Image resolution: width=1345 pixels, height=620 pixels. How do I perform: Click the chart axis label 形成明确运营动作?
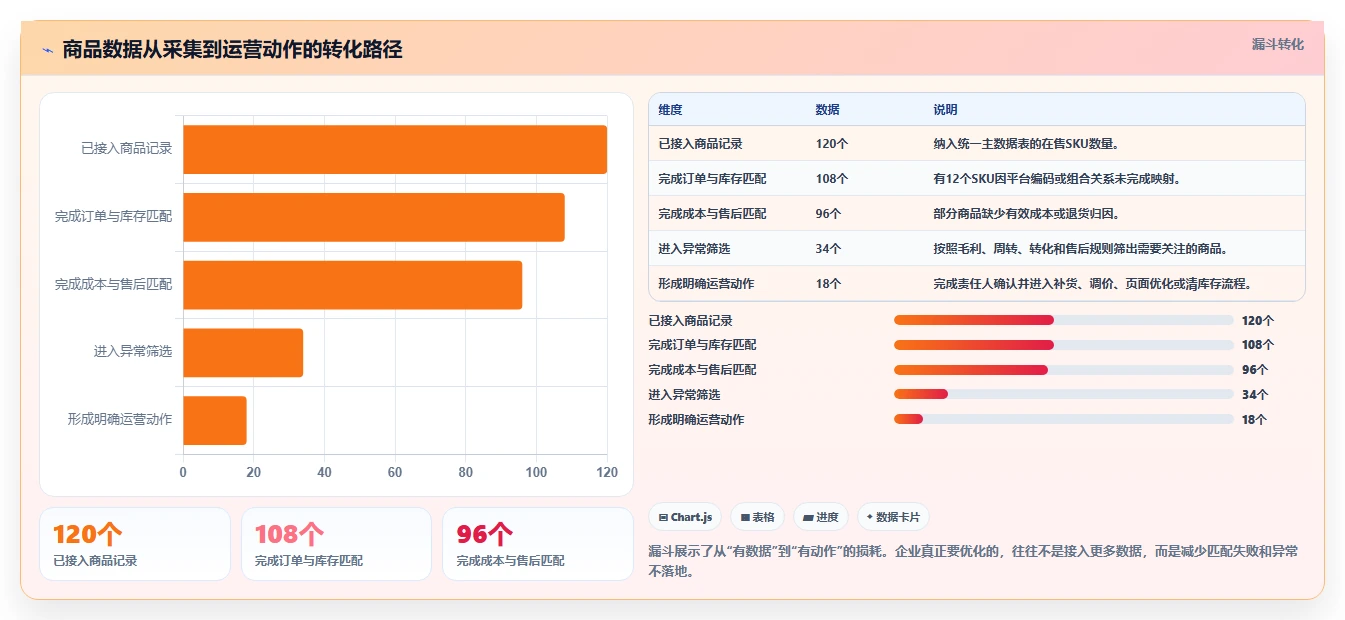tap(120, 420)
